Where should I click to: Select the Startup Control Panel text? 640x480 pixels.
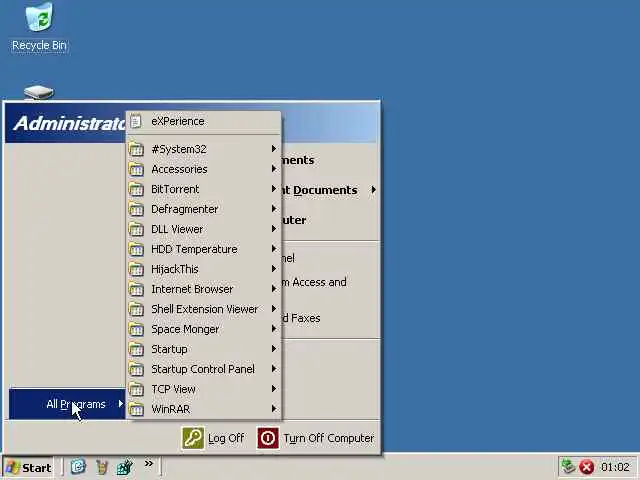[203, 369]
